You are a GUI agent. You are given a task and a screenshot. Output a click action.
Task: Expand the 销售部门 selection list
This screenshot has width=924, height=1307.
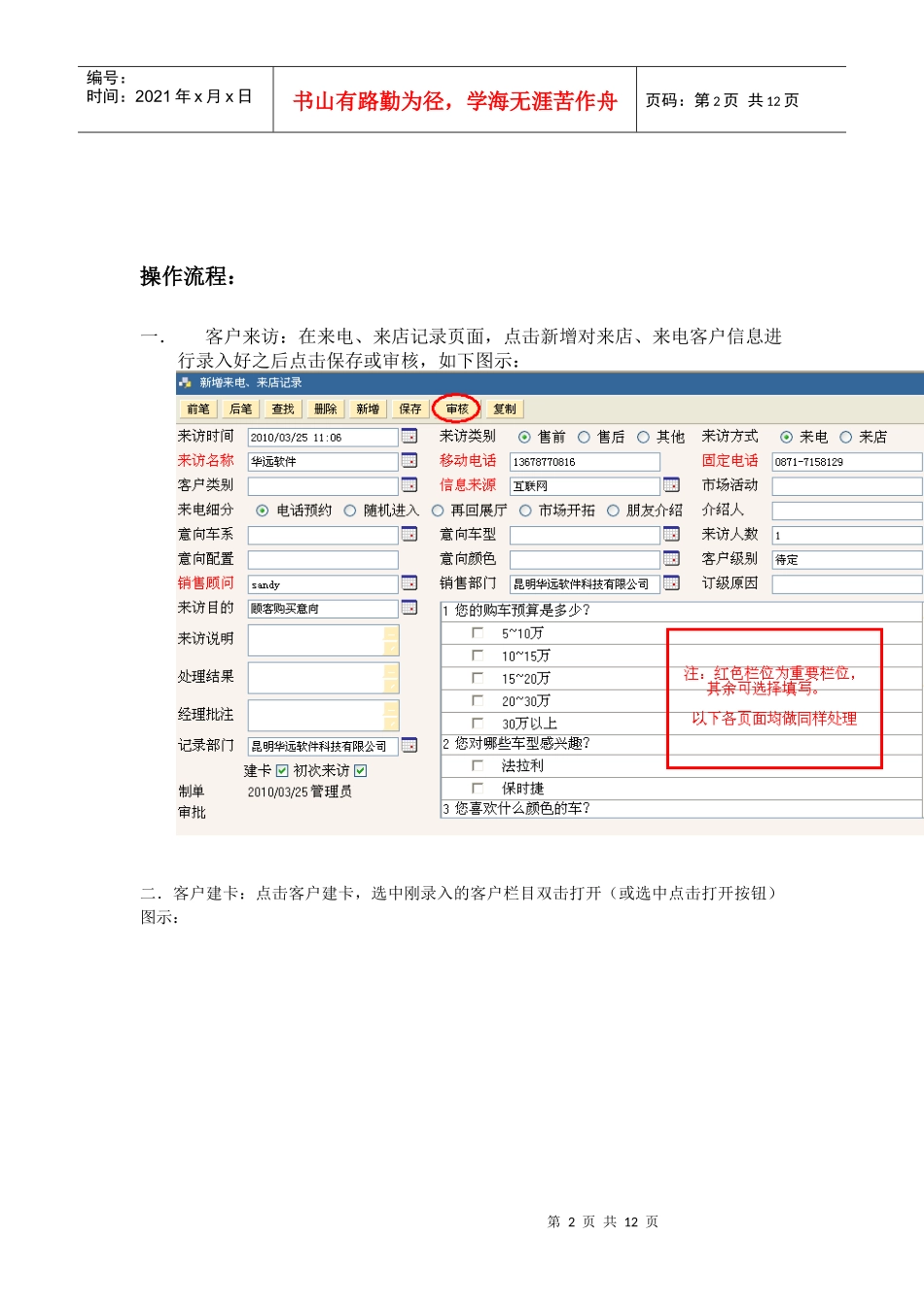pyautogui.click(x=671, y=583)
